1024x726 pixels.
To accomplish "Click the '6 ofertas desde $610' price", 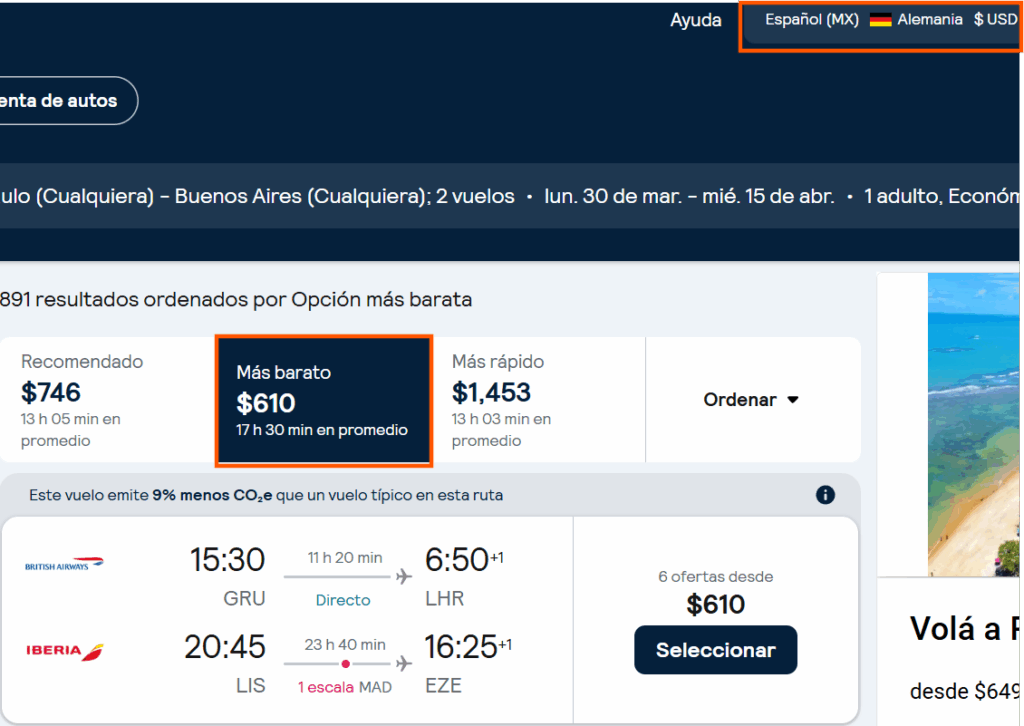I will pos(715,592).
